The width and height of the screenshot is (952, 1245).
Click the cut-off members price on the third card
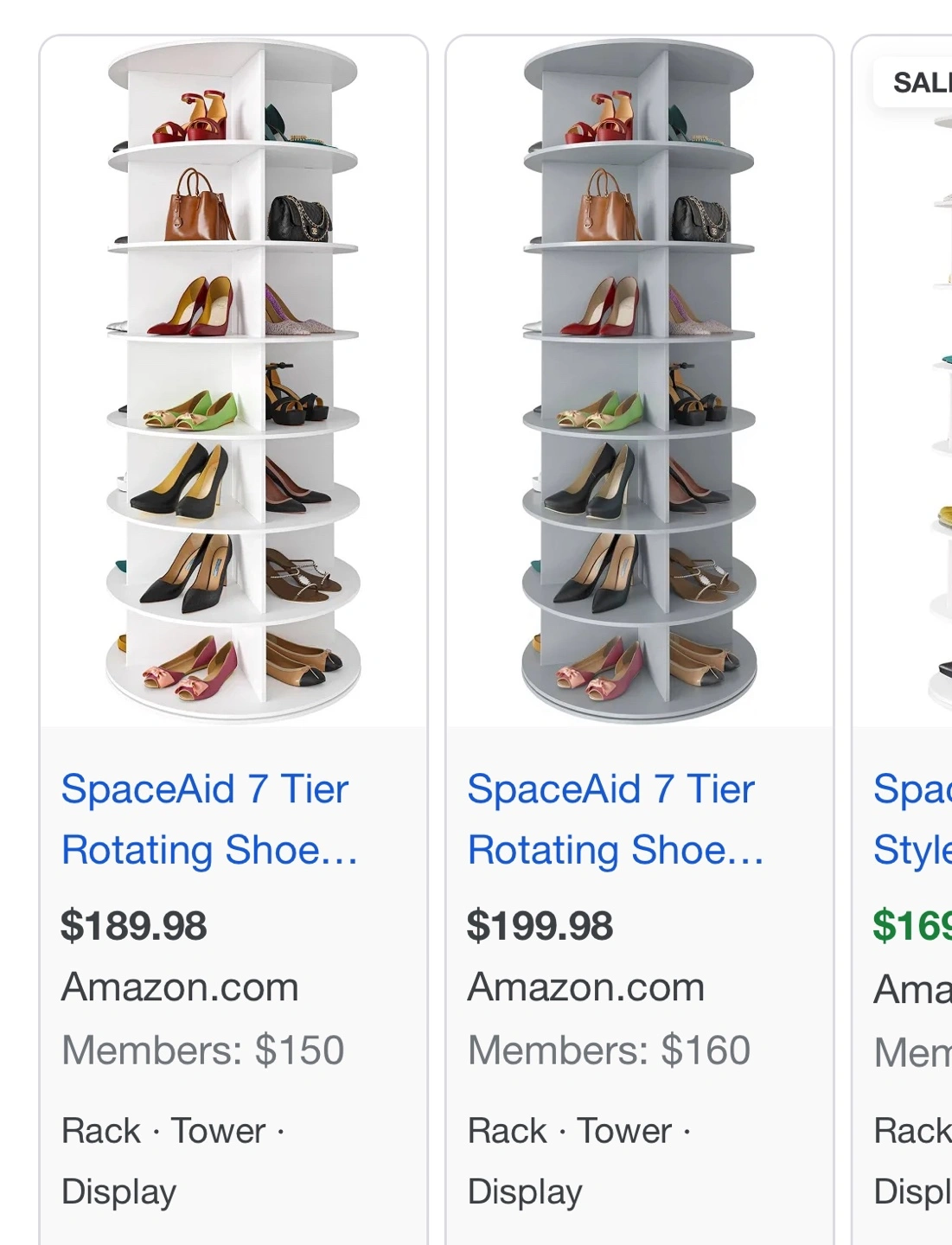tap(913, 1052)
